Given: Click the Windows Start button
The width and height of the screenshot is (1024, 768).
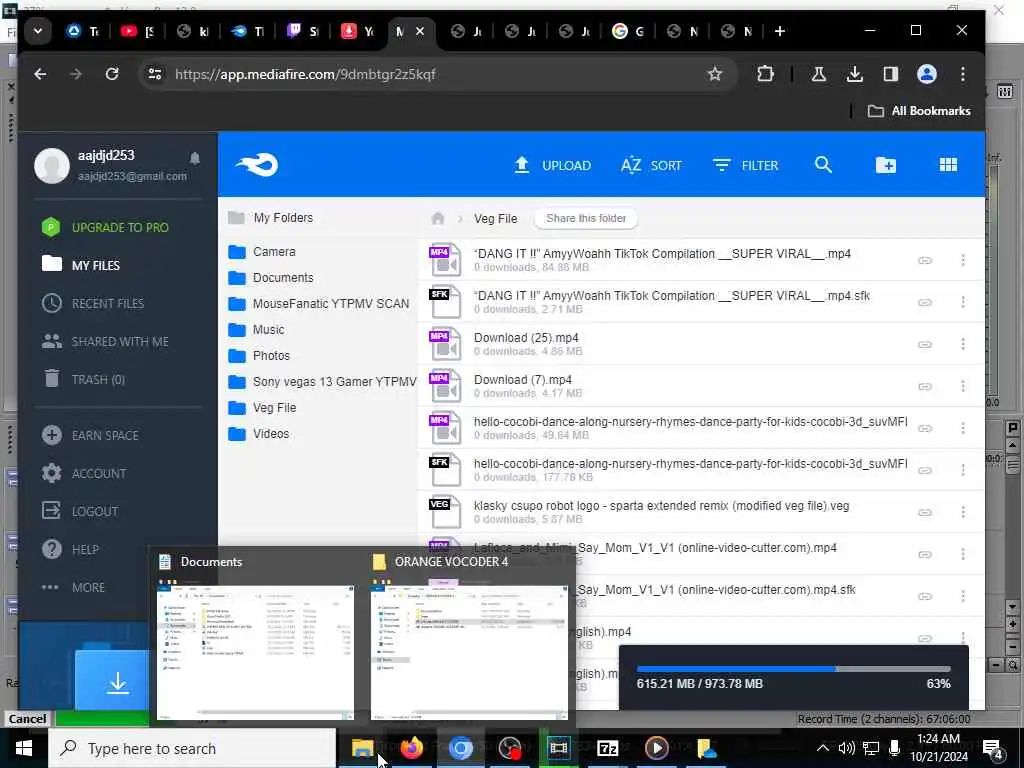Looking at the screenshot, I should point(24,748).
